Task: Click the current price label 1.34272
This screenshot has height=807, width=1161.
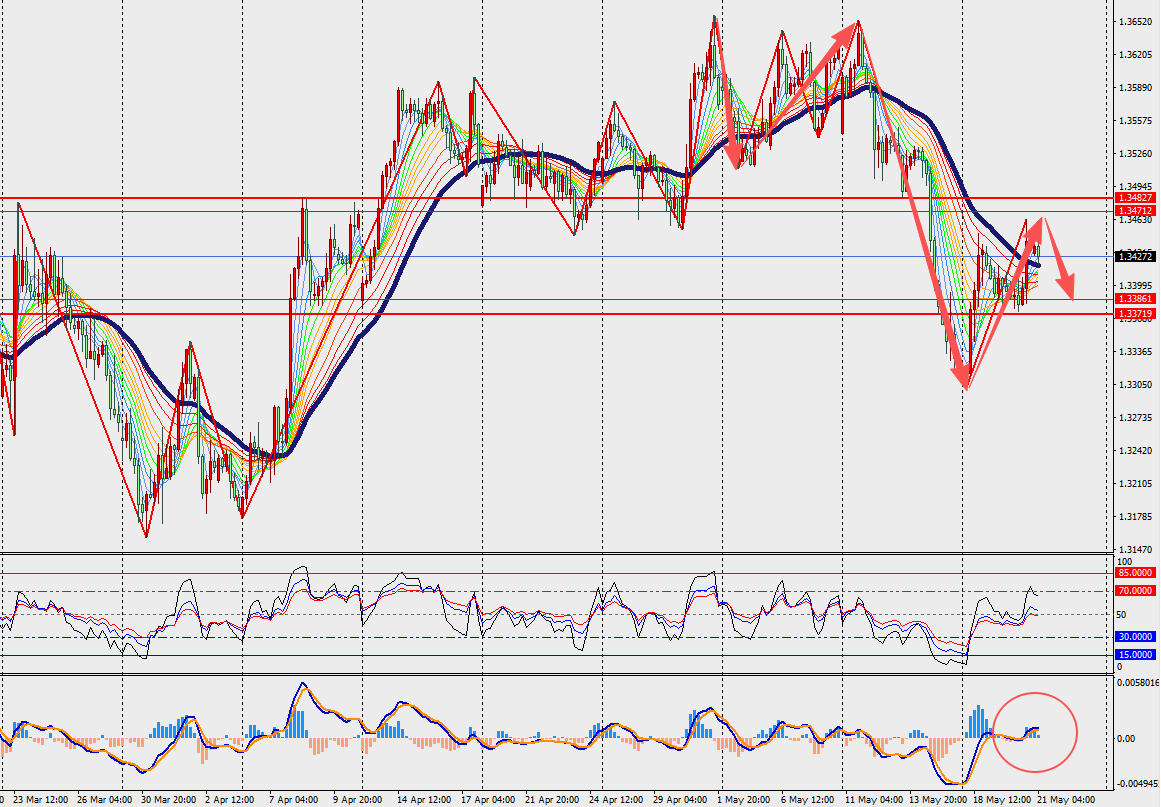Action: pos(1135,257)
